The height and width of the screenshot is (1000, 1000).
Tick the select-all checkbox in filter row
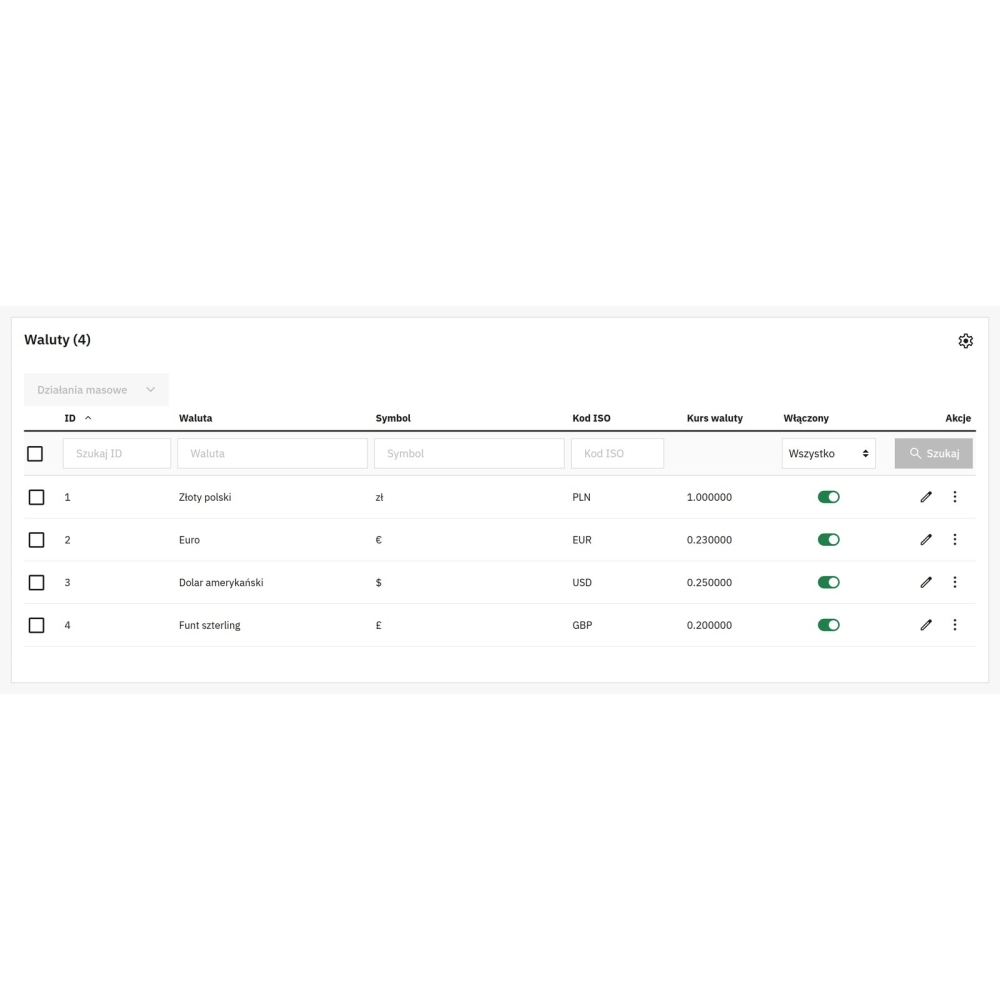point(35,453)
